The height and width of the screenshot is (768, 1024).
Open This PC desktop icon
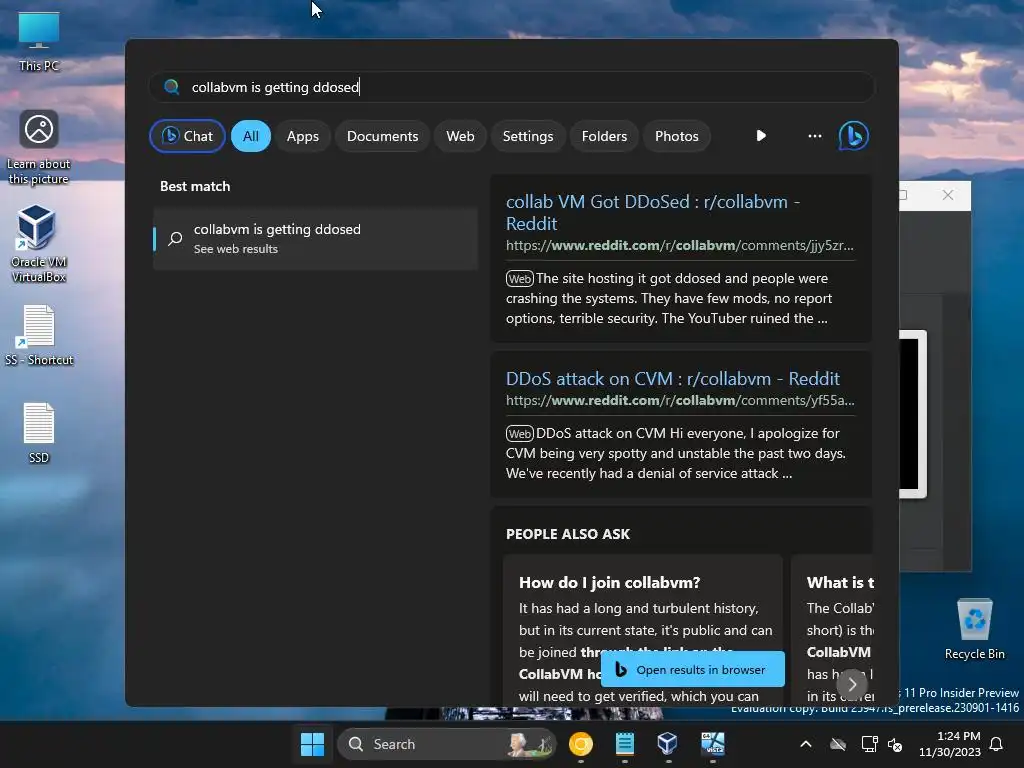click(x=39, y=41)
